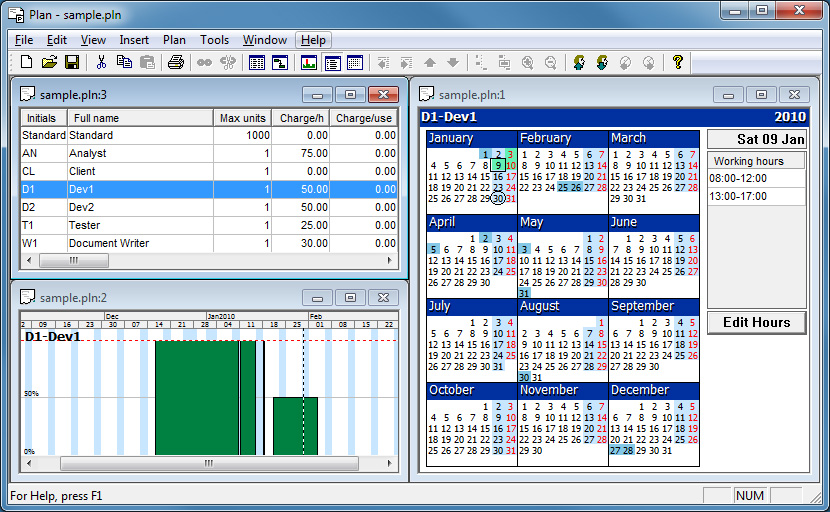
Task: Open the Insert menu
Action: click(134, 40)
